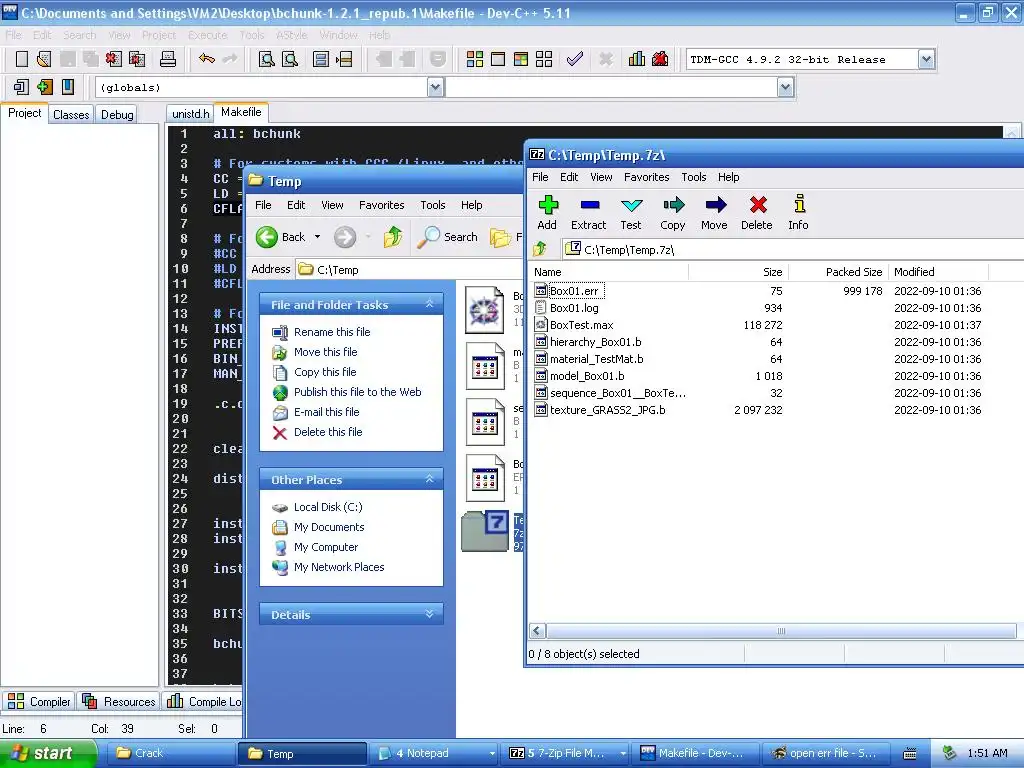Click the 7-Zip path field C:\Temp\Temp.7z\

[x=793, y=249]
